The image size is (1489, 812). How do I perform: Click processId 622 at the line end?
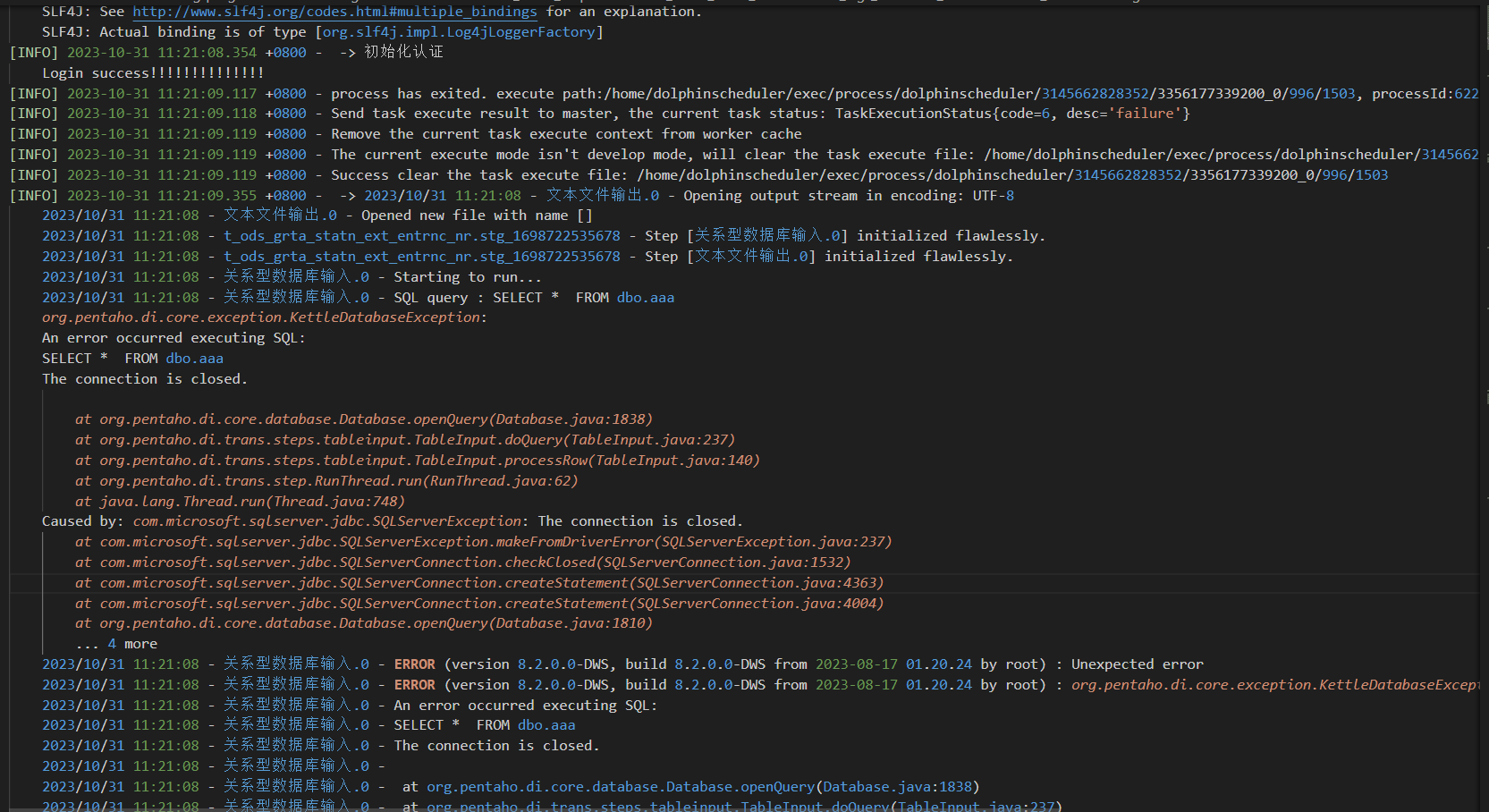(x=1466, y=94)
